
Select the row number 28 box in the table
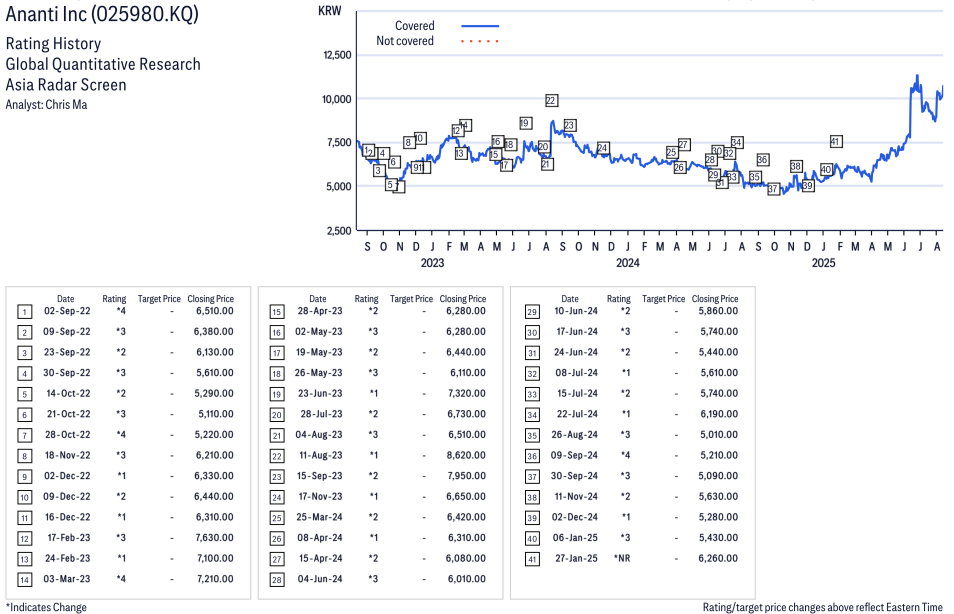(x=277, y=579)
